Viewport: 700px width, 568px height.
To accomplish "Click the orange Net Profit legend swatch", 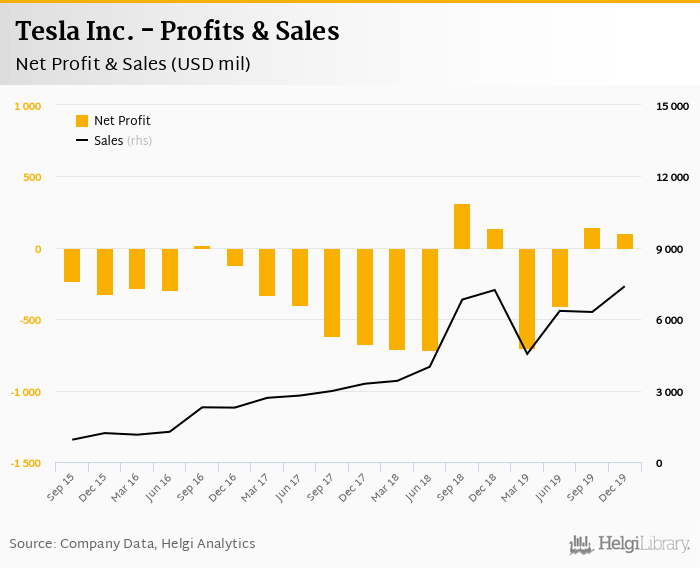I will (82, 121).
